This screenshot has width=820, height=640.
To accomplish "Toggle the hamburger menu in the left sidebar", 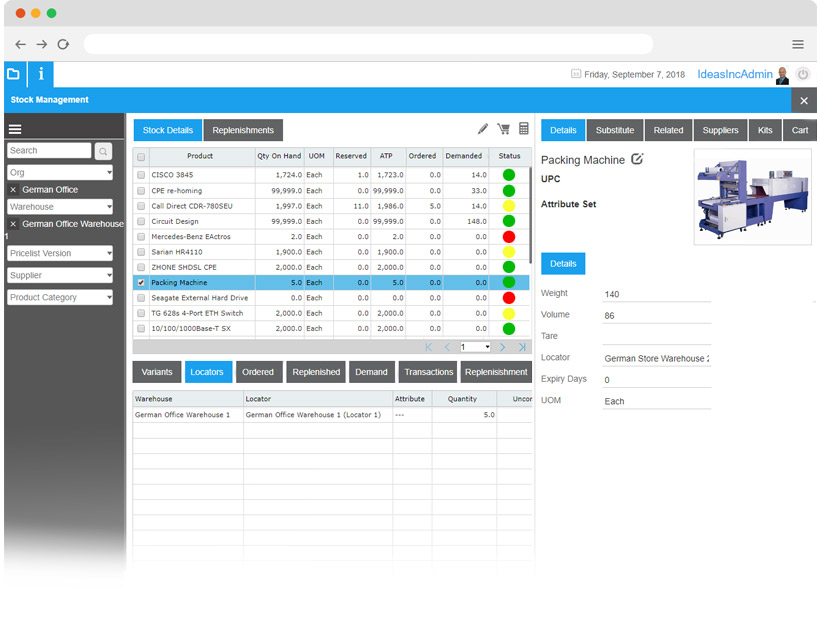I will click(15, 129).
